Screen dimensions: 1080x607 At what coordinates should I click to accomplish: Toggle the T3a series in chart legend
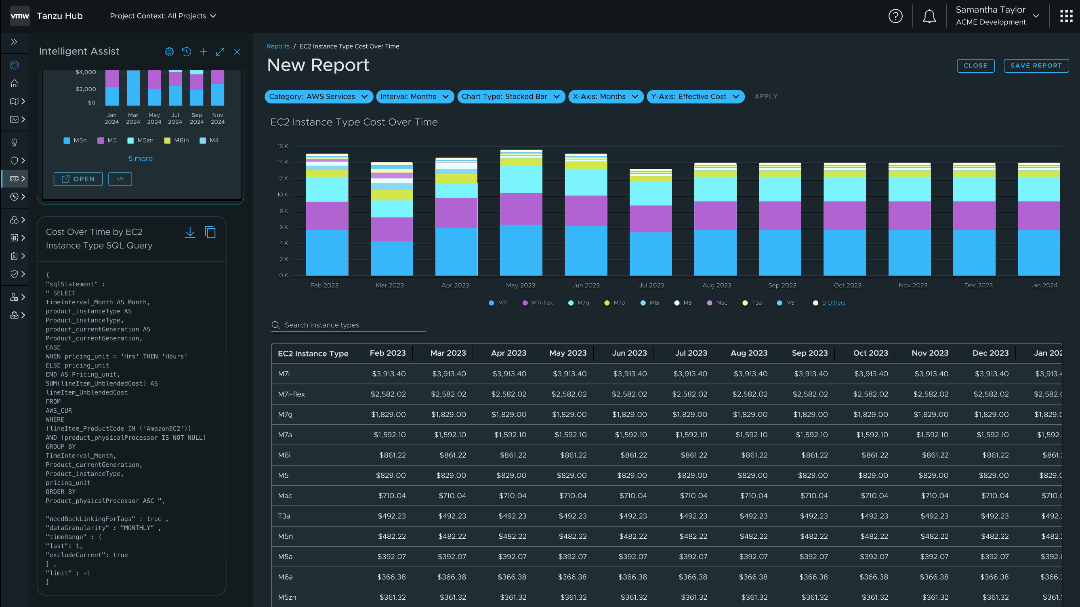click(x=752, y=303)
